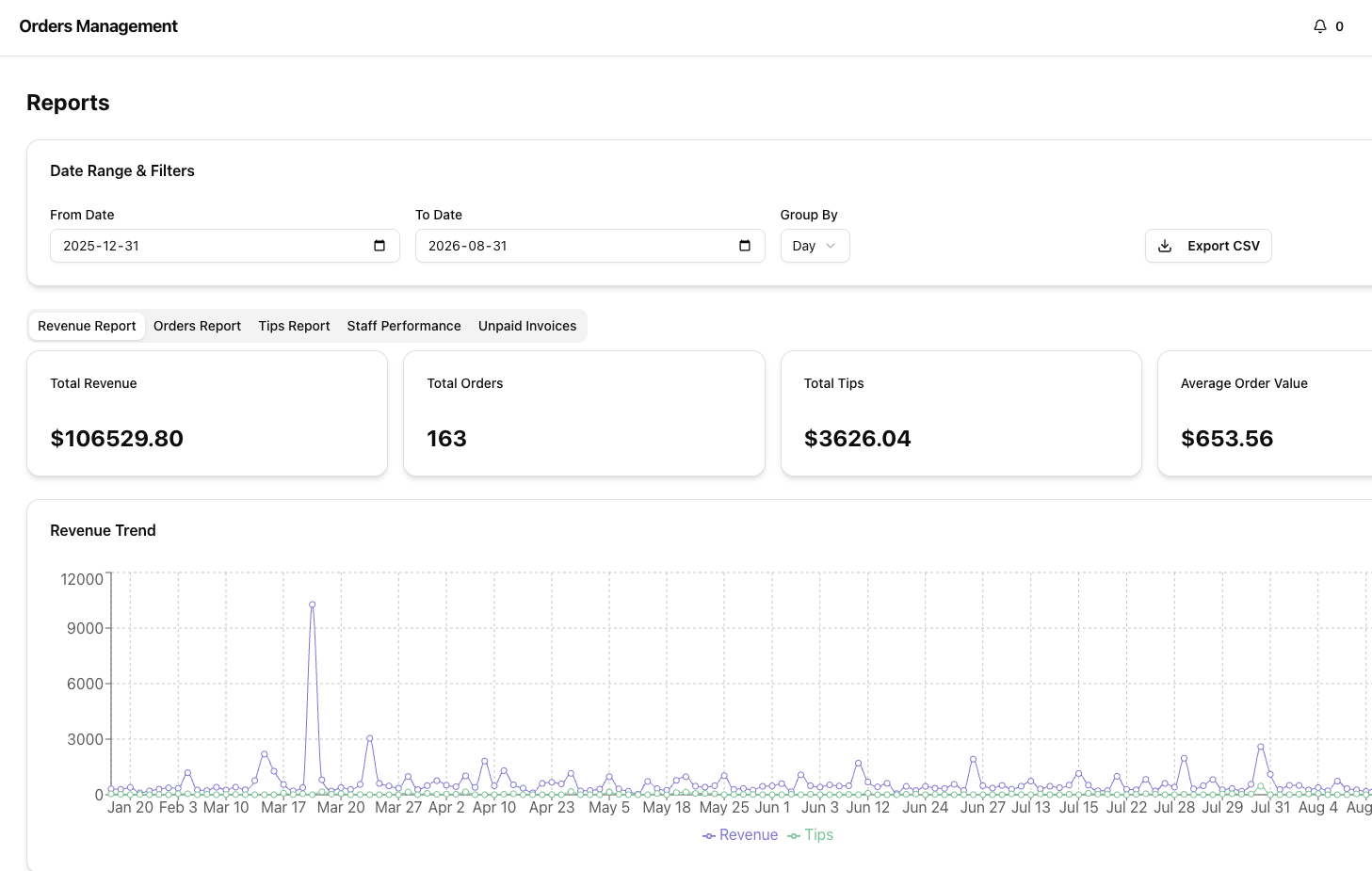Image resolution: width=1372 pixels, height=871 pixels.
Task: Open the To Date calendar picker icon
Action: click(745, 246)
